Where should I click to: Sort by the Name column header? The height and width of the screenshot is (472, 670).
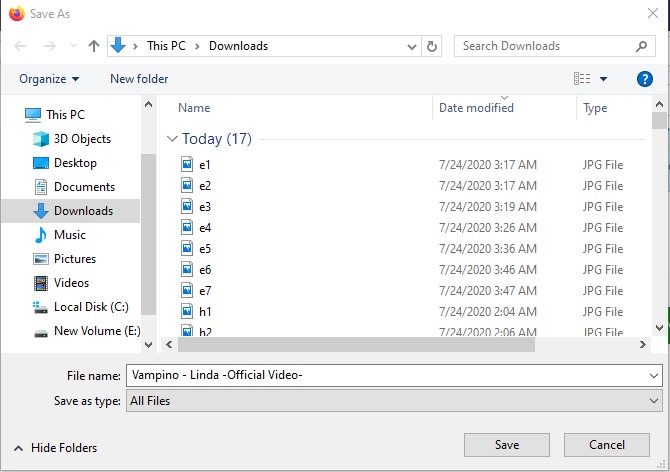(194, 108)
